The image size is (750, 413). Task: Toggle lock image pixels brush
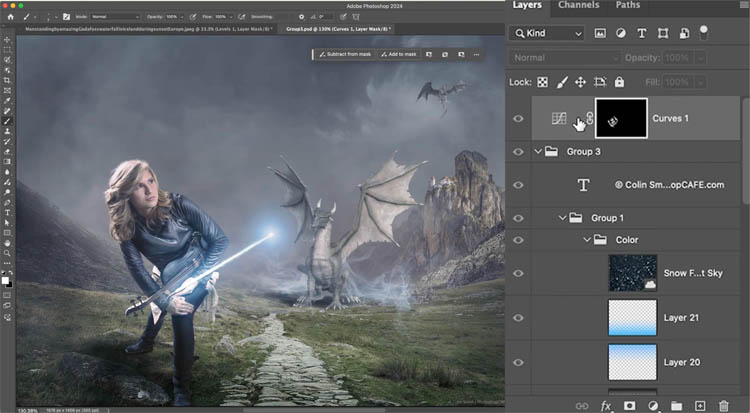pos(562,82)
